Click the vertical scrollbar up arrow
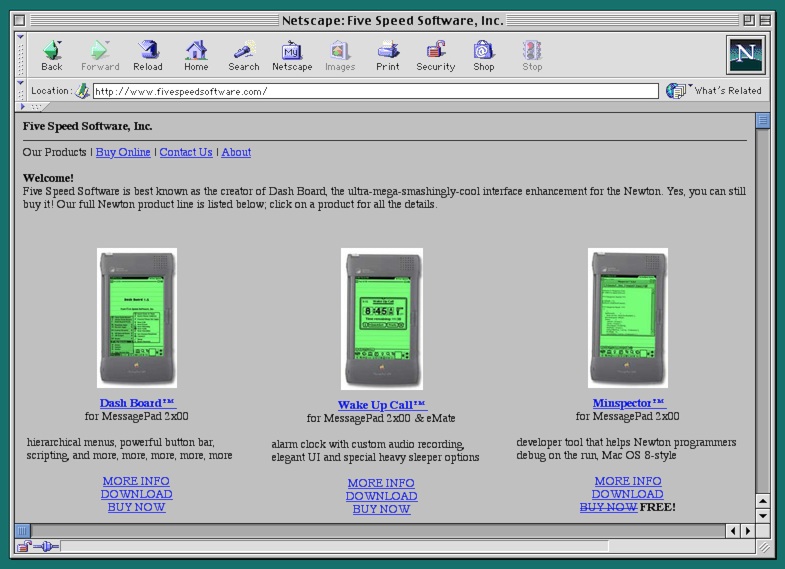785x569 pixels. coord(762,501)
